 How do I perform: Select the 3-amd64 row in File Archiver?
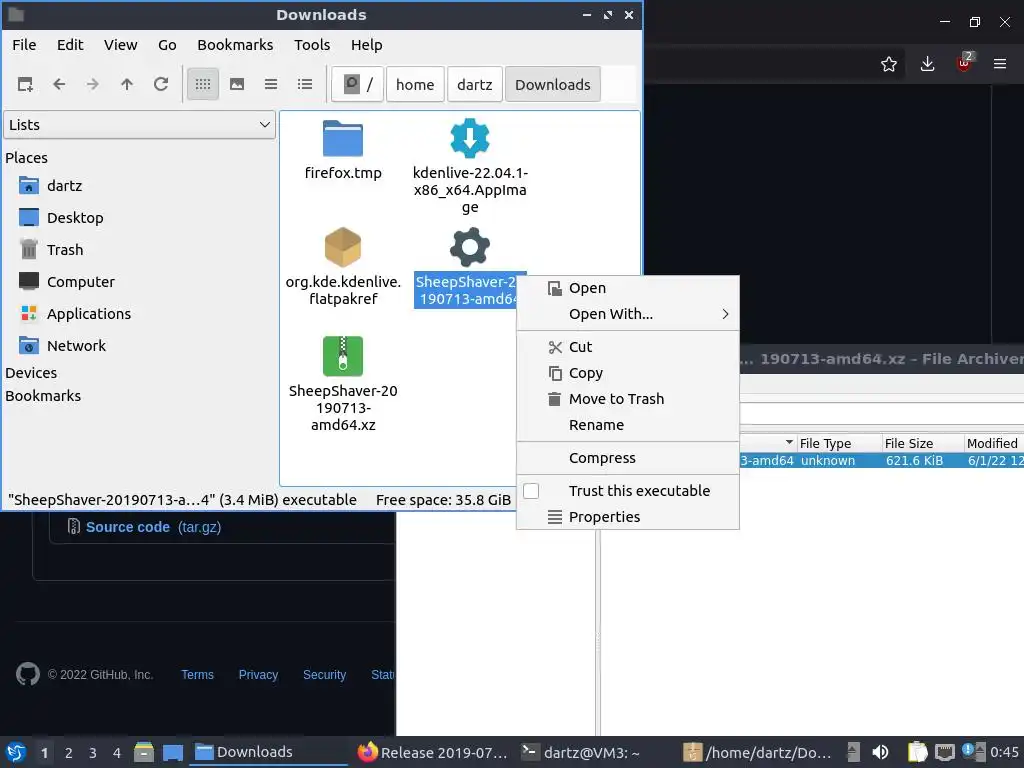(x=882, y=460)
